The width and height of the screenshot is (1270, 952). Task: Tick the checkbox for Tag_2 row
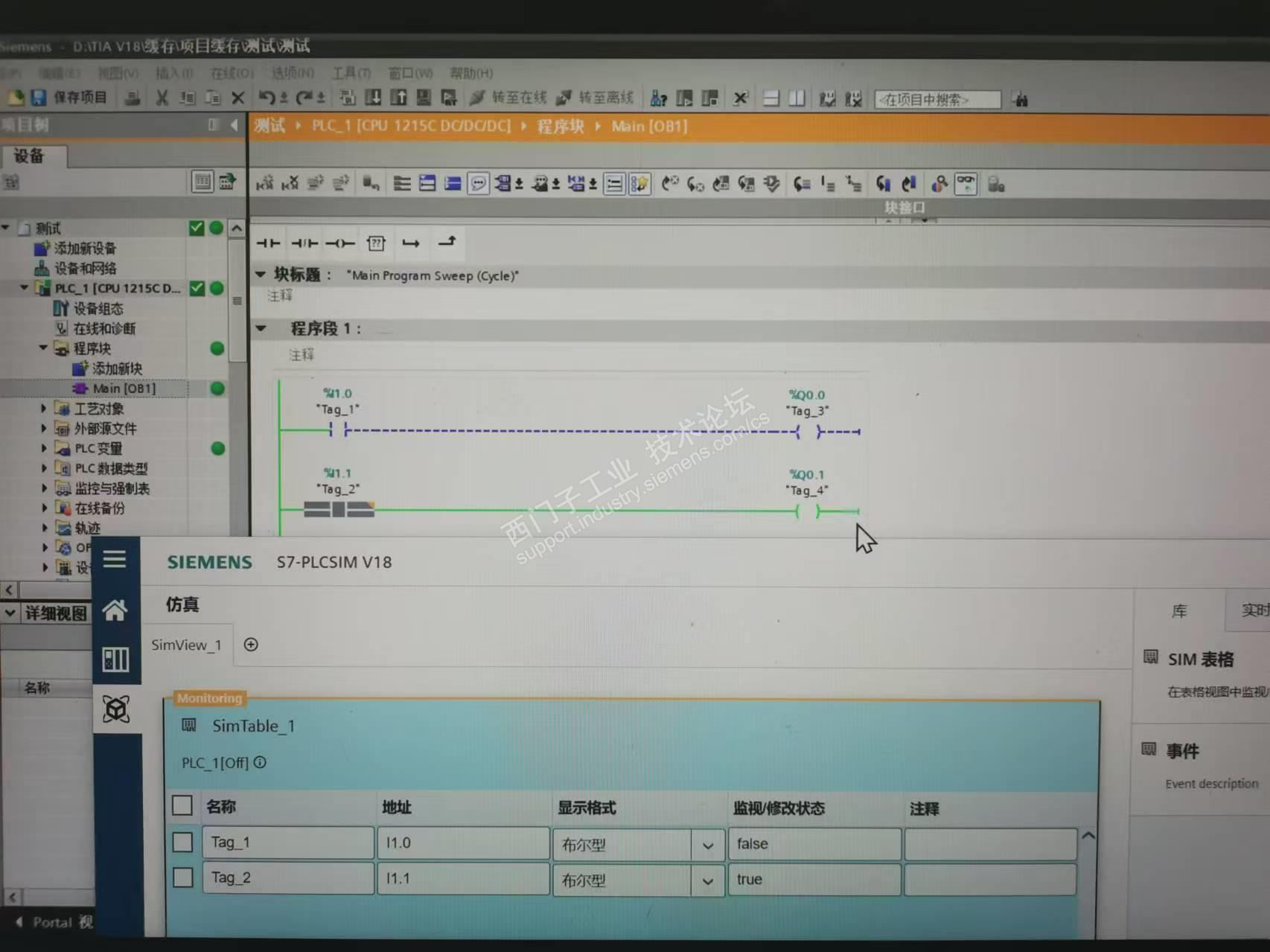tap(182, 878)
